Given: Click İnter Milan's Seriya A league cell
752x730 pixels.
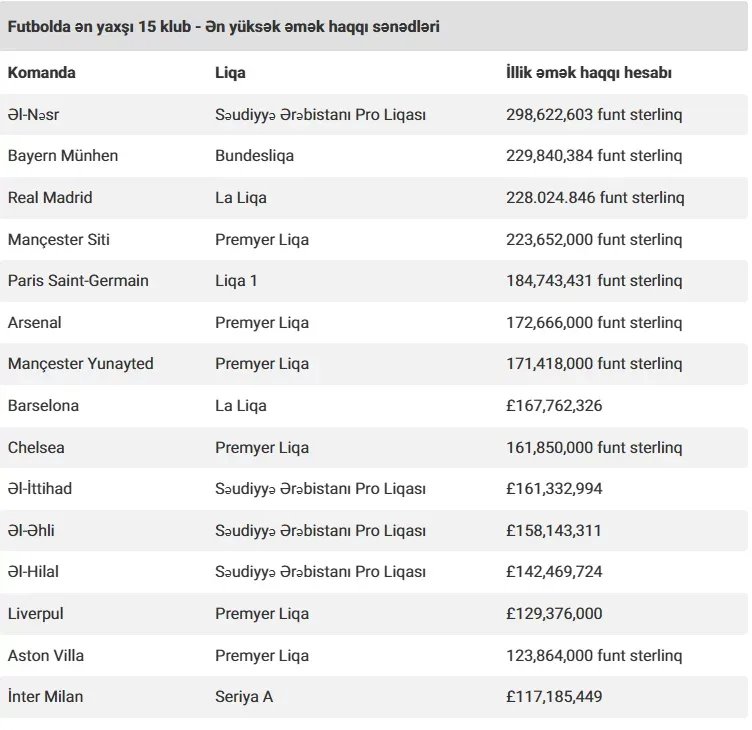Looking at the screenshot, I should coord(244,697).
